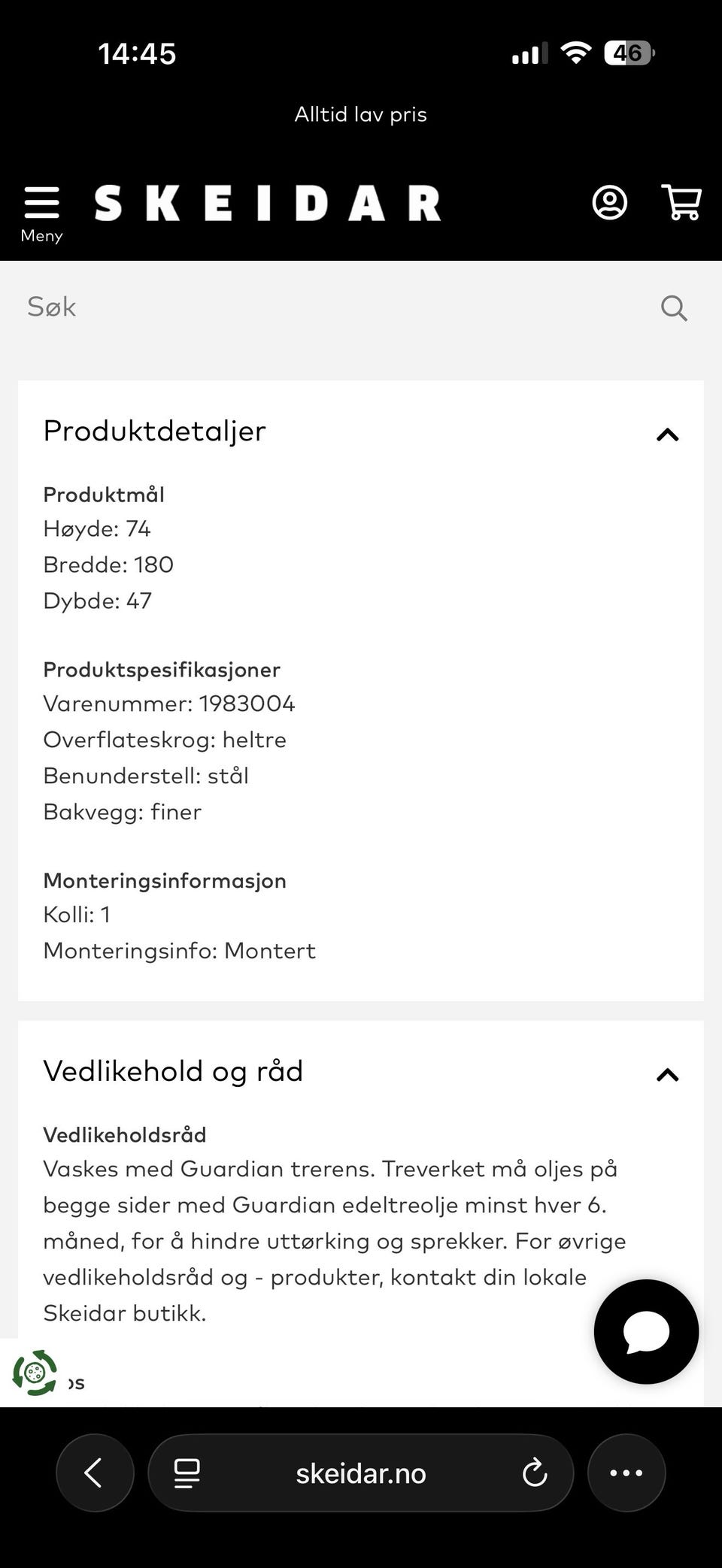Open the page tools icon in address bar
Image resolution: width=722 pixels, height=1568 pixels.
pyautogui.click(x=187, y=1473)
